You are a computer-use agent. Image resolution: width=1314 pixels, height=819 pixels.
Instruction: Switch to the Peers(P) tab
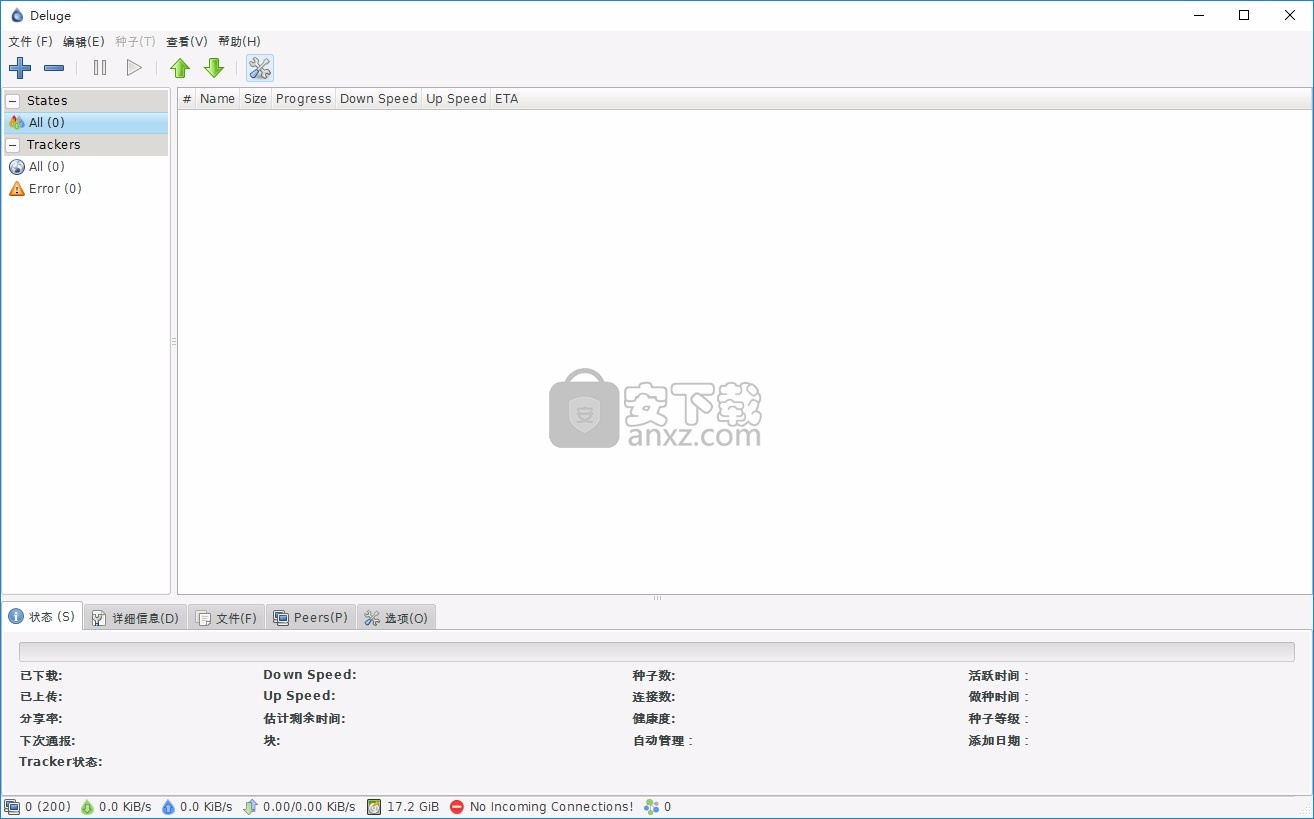311,618
